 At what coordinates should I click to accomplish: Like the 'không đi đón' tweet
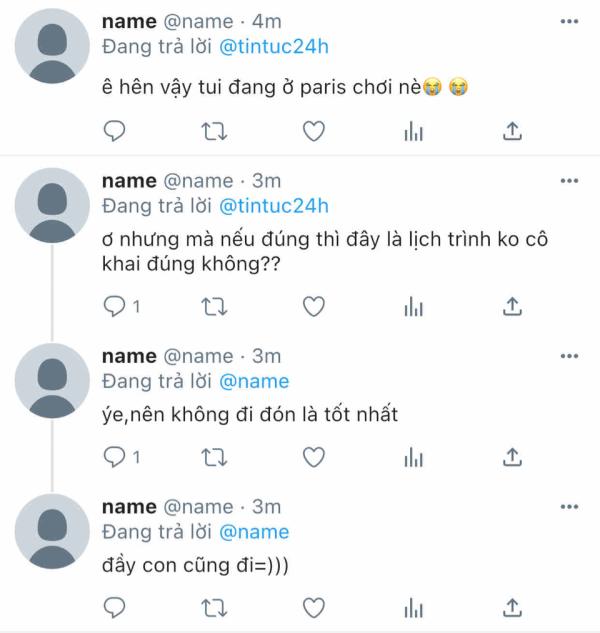(314, 457)
